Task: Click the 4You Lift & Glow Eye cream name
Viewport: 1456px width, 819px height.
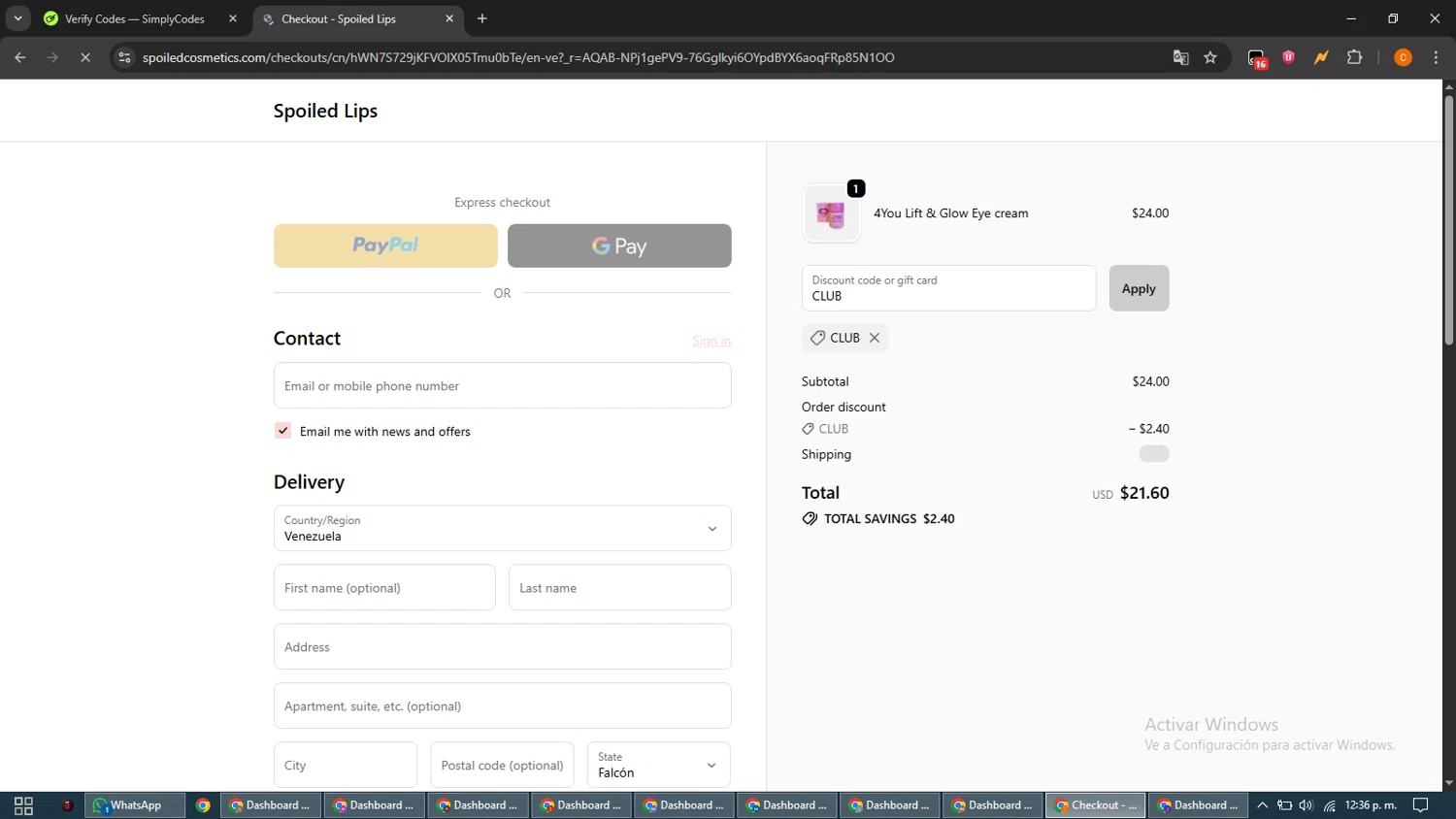Action: point(950,213)
